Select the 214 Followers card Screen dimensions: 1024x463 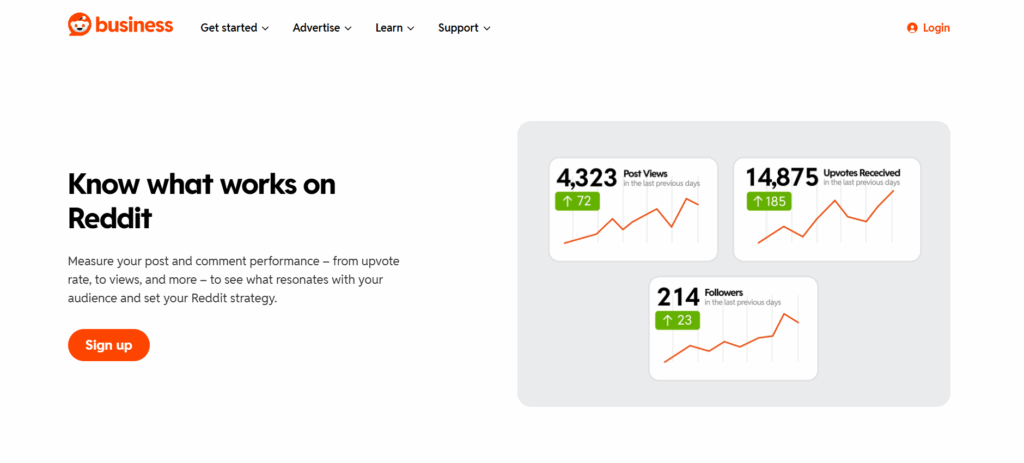tap(733, 328)
